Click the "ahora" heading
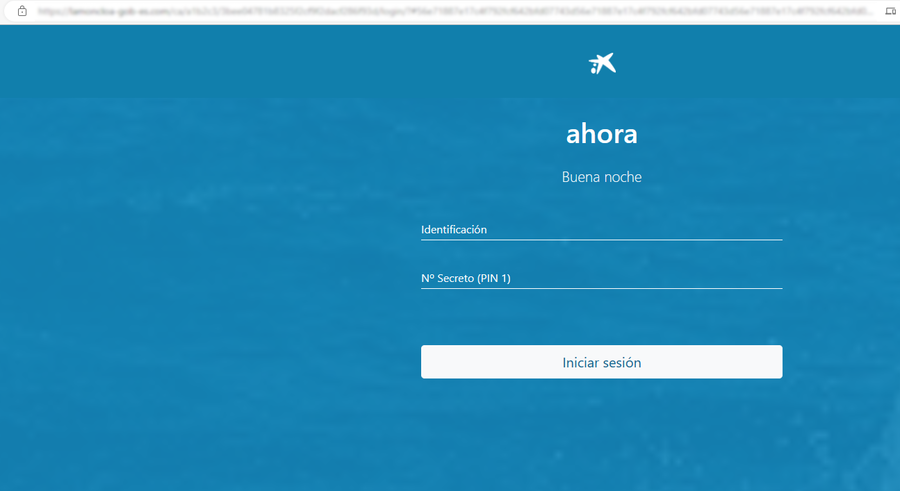Screen dimensions: 900x491 601,134
